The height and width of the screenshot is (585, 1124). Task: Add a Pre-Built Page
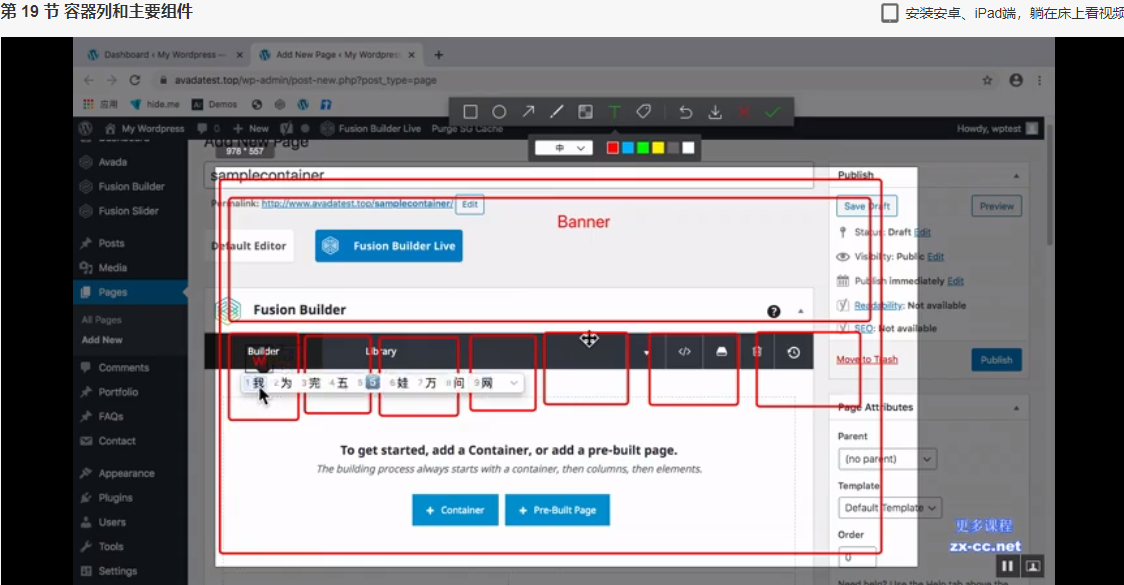[x=558, y=510]
